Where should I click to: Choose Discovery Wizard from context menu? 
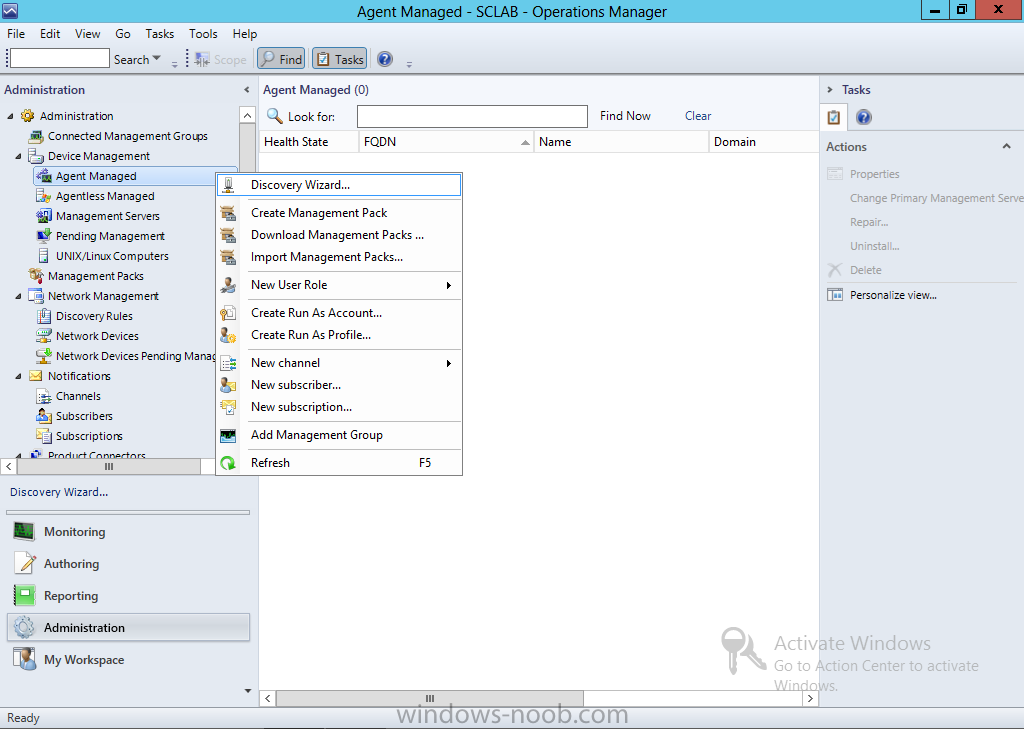tap(338, 185)
